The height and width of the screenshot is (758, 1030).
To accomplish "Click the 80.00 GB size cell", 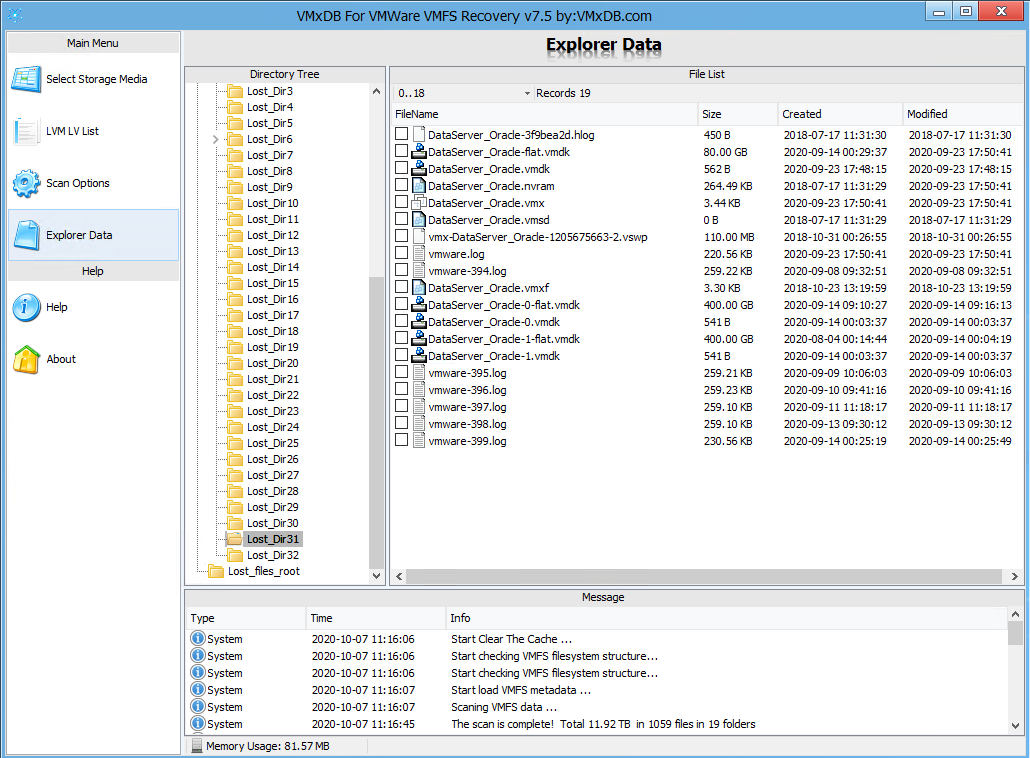I will point(726,152).
